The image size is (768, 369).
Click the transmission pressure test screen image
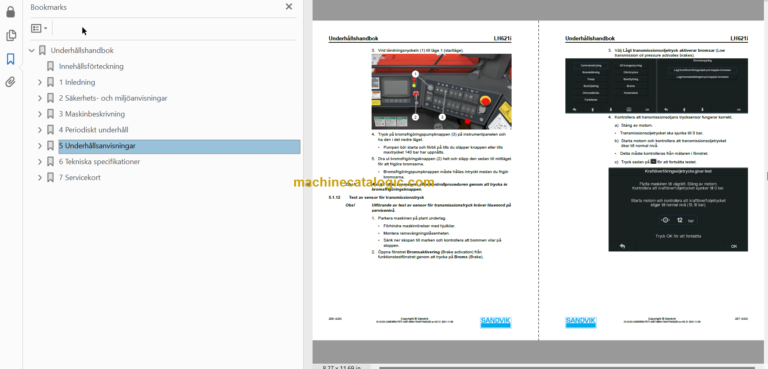(678, 210)
